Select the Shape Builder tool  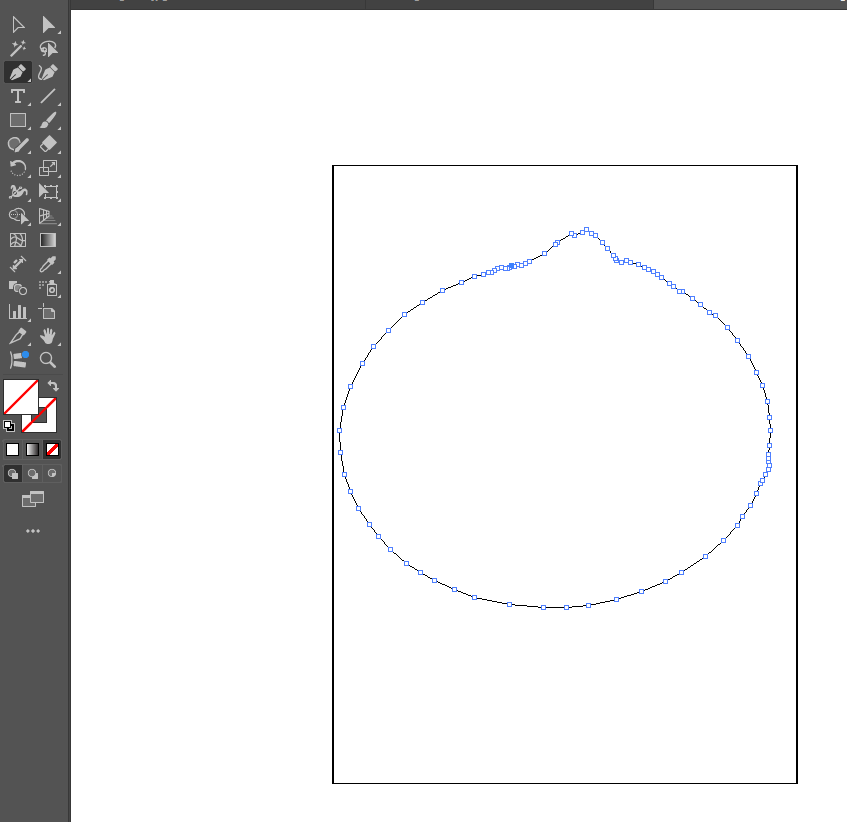coord(18,216)
